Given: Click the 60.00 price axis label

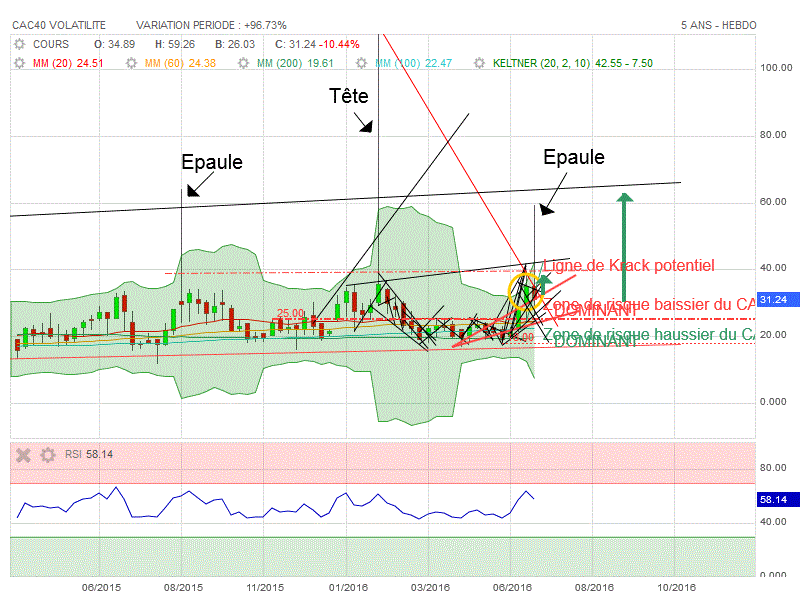Looking at the screenshot, I should [x=773, y=202].
